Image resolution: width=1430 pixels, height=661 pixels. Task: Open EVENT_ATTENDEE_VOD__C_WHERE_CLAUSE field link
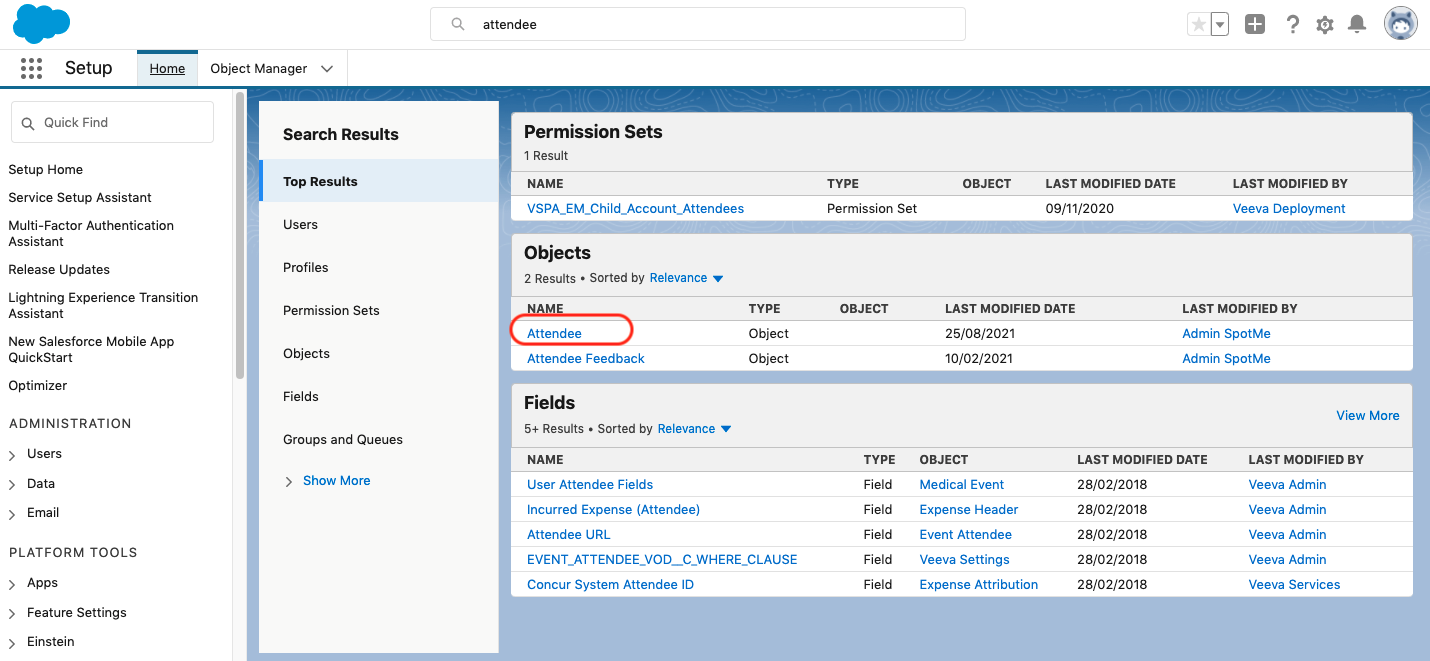[662, 559]
